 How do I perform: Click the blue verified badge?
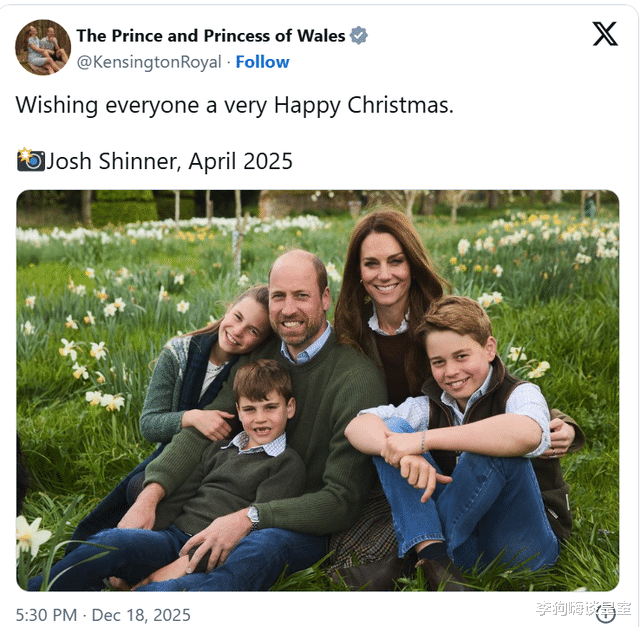(358, 36)
